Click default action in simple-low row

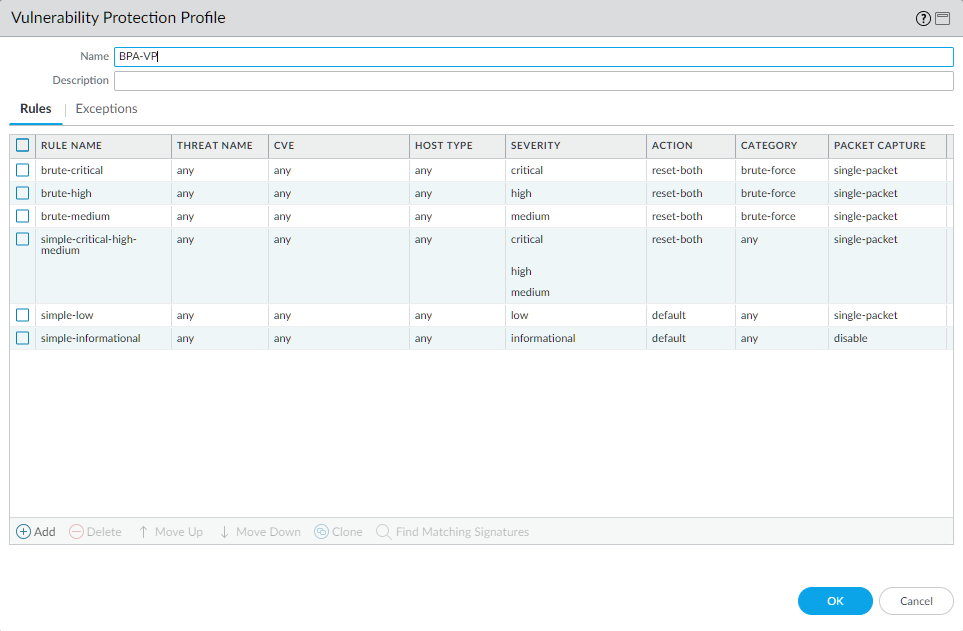point(668,315)
